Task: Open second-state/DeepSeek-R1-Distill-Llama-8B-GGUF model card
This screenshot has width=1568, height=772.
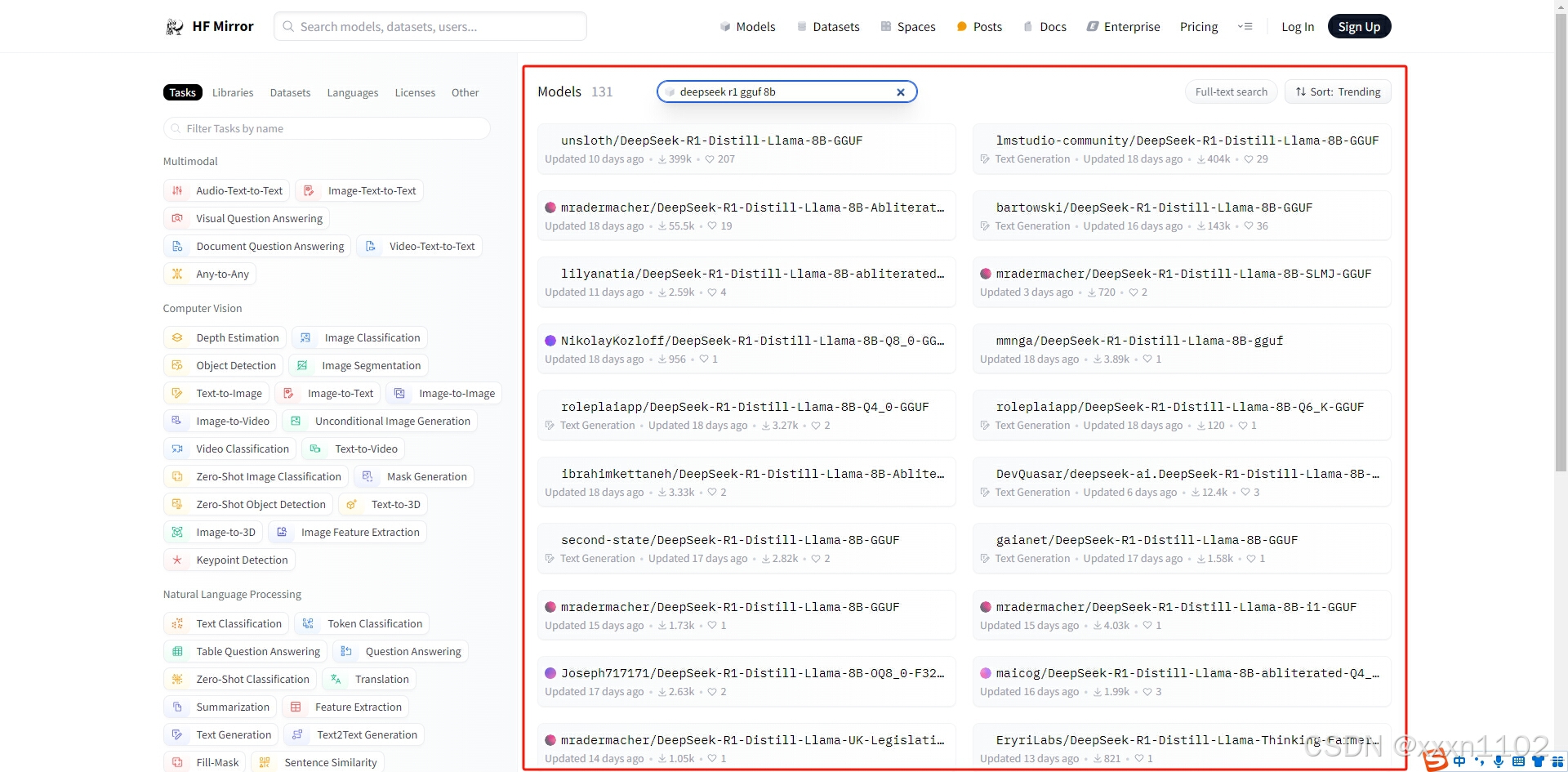Action: pyautogui.click(x=746, y=548)
